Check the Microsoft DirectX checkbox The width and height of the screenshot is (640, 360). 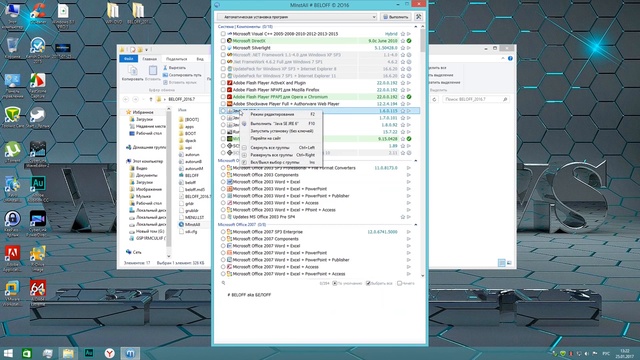pyautogui.click(x=223, y=41)
